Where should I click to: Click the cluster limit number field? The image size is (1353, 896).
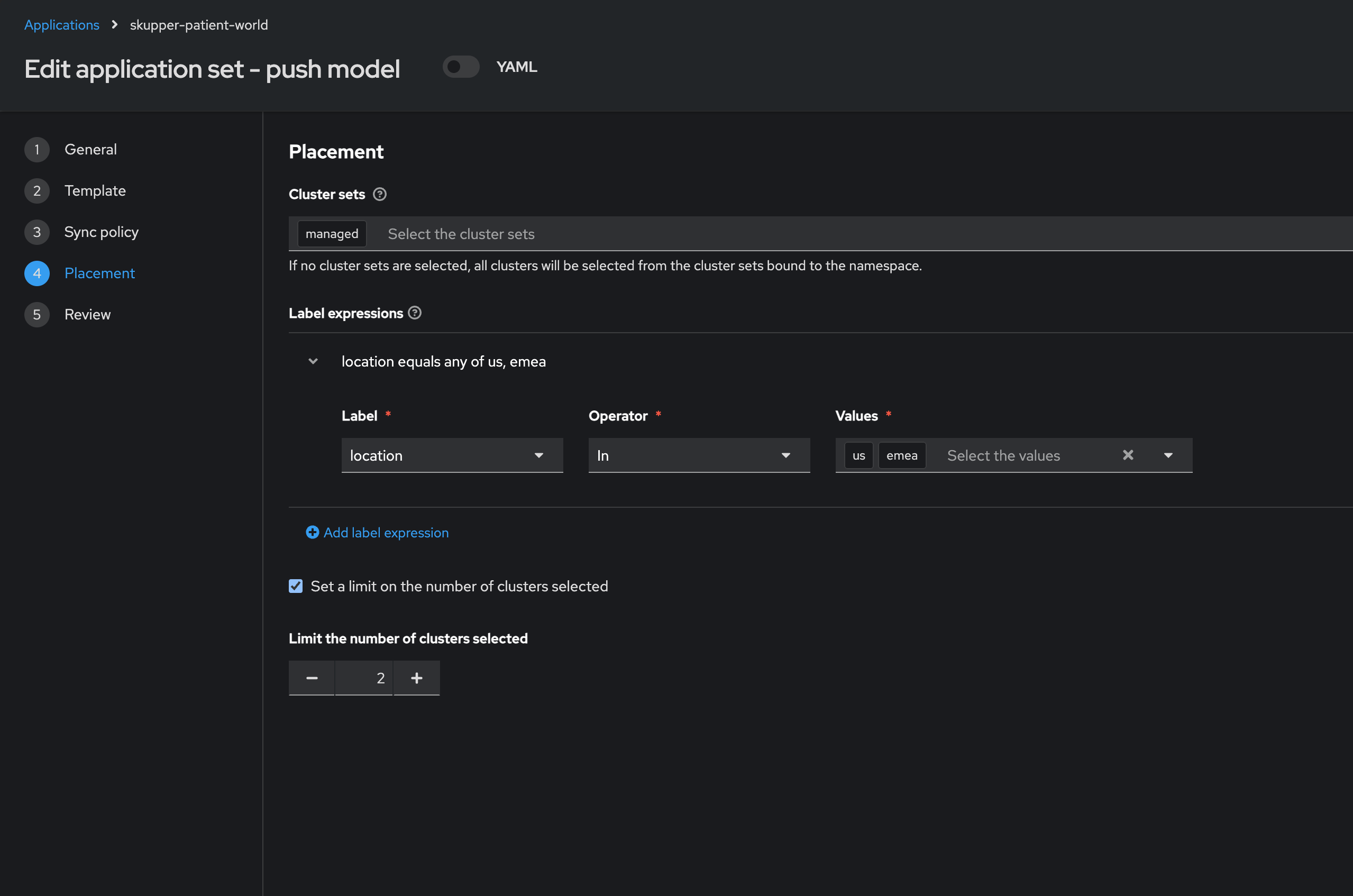coord(364,678)
